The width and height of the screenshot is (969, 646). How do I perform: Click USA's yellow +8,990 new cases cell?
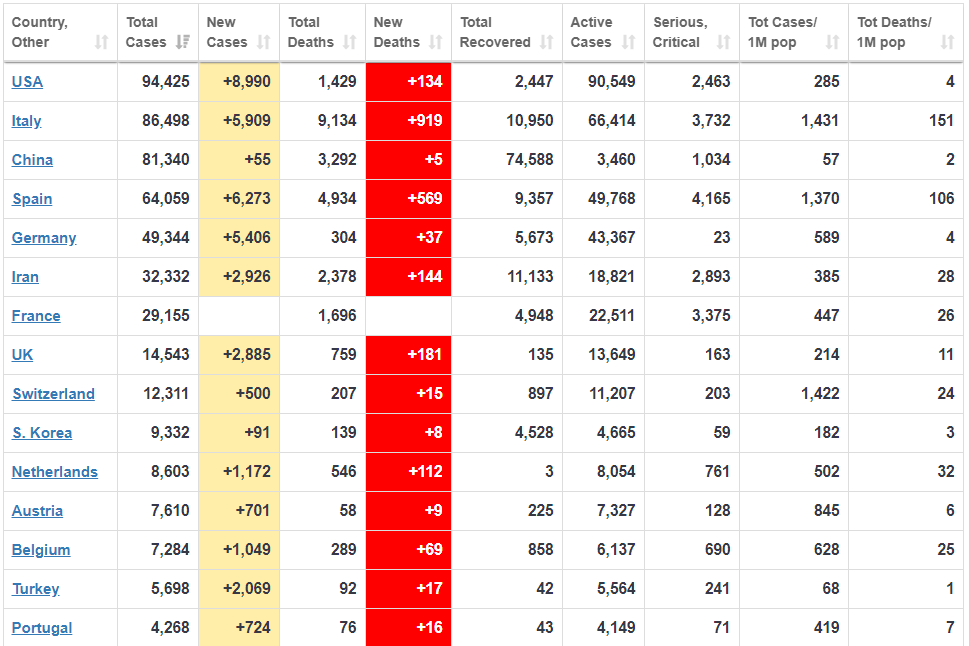pos(239,82)
